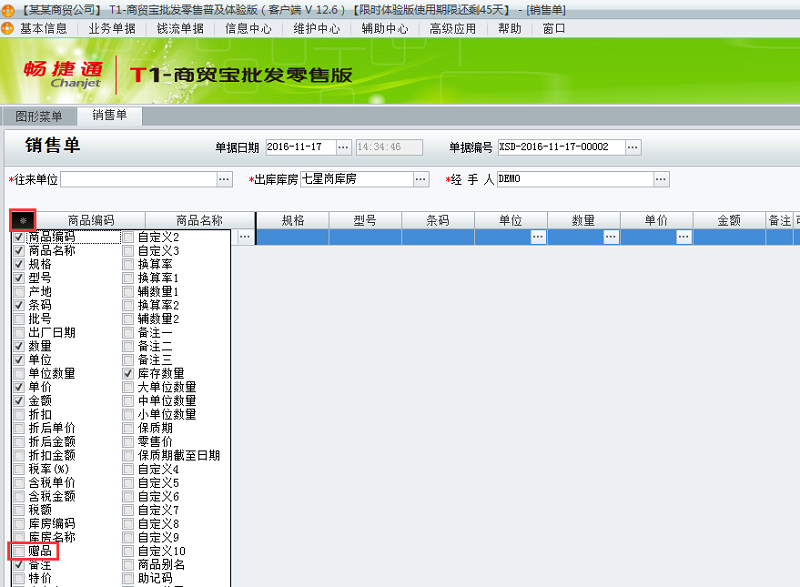The image size is (800, 587).
Task: Check the 商品别名 column checkbox
Action: coord(128,565)
